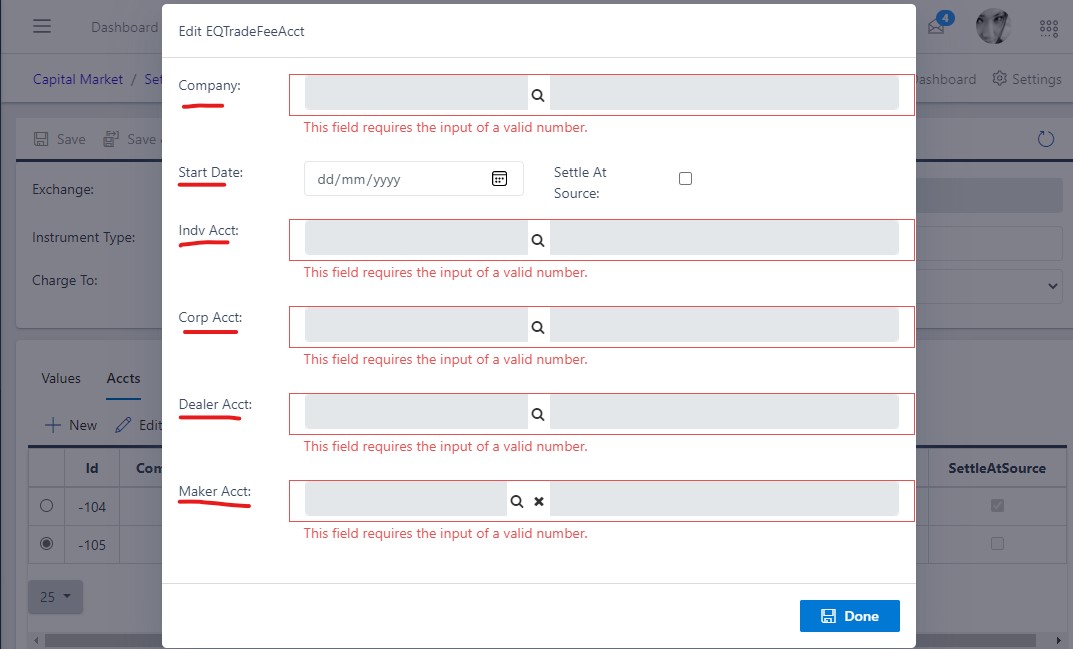Clear the Maker Acct field value
The image size is (1073, 649).
[539, 501]
